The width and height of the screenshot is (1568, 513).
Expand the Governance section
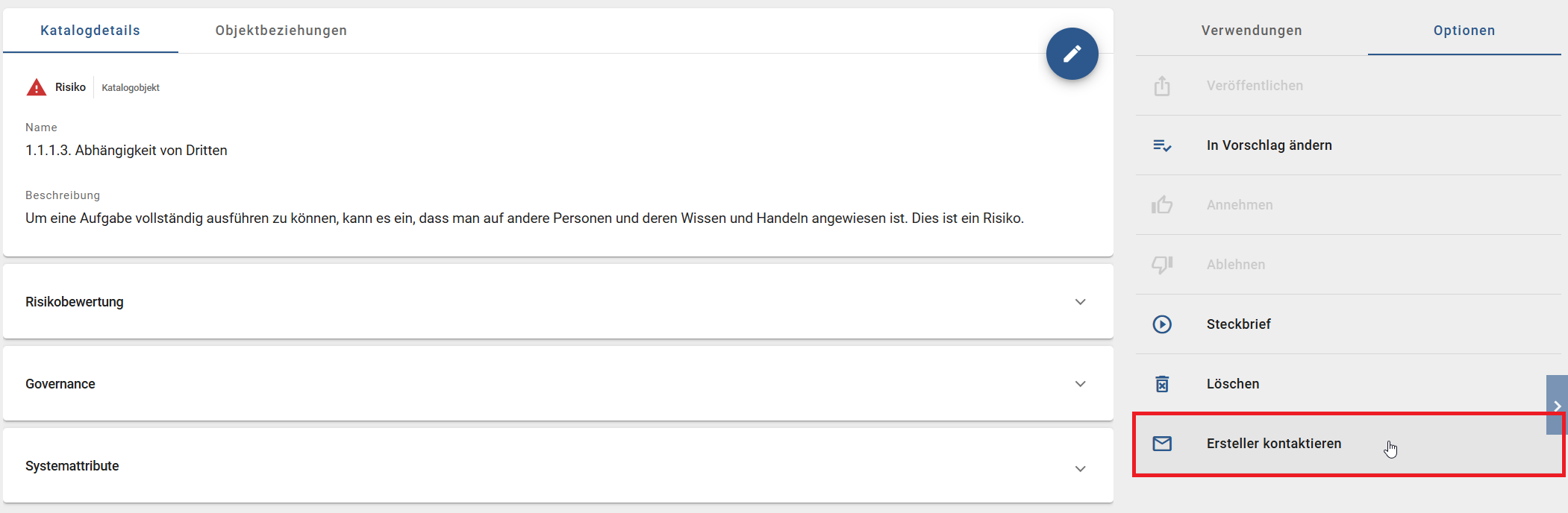point(1079,384)
